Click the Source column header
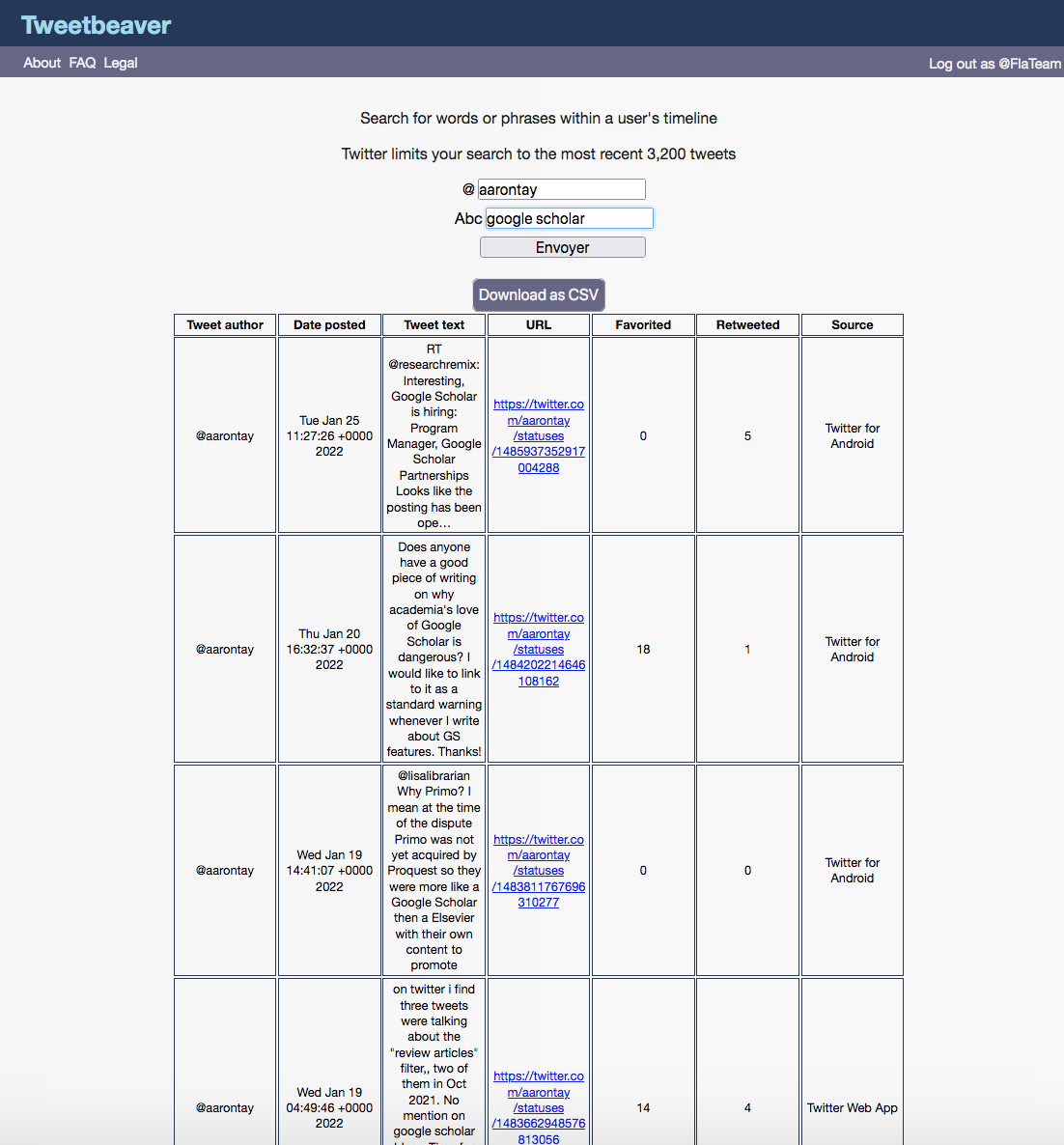 [852, 325]
